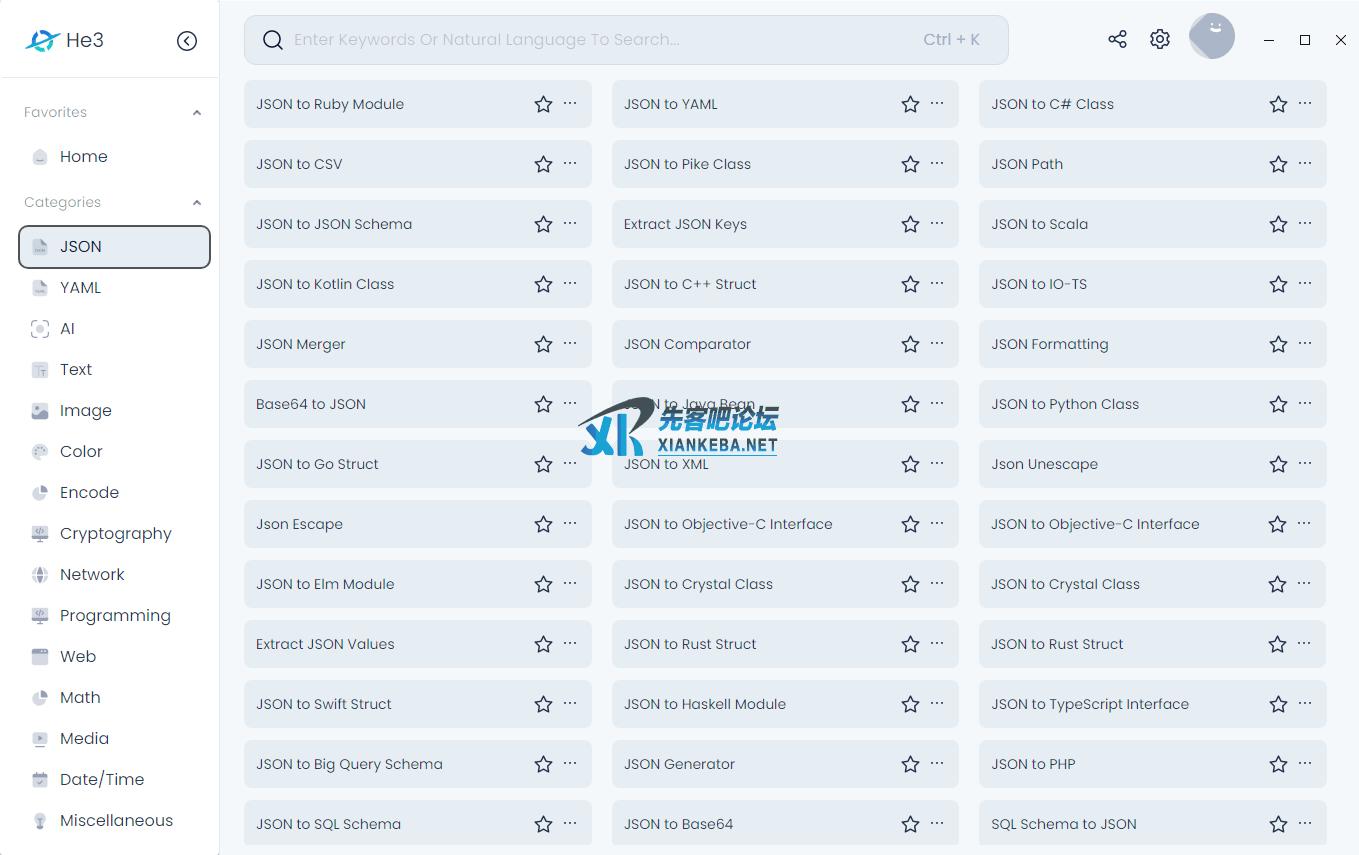The height and width of the screenshot is (855, 1359).
Task: Focus the keyword search field
Action: [x=600, y=40]
